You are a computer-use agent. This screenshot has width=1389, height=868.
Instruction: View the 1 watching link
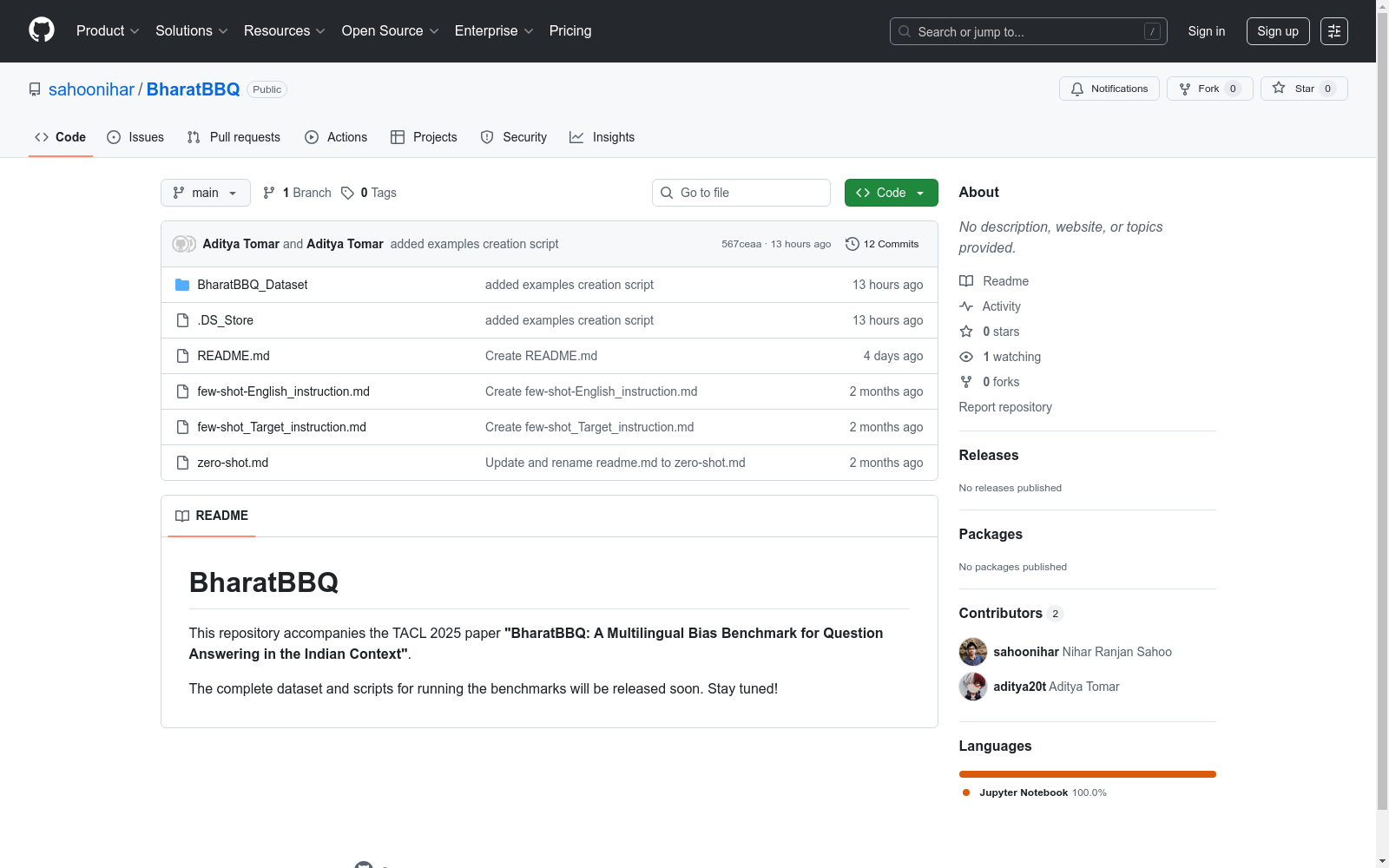coord(1000,357)
